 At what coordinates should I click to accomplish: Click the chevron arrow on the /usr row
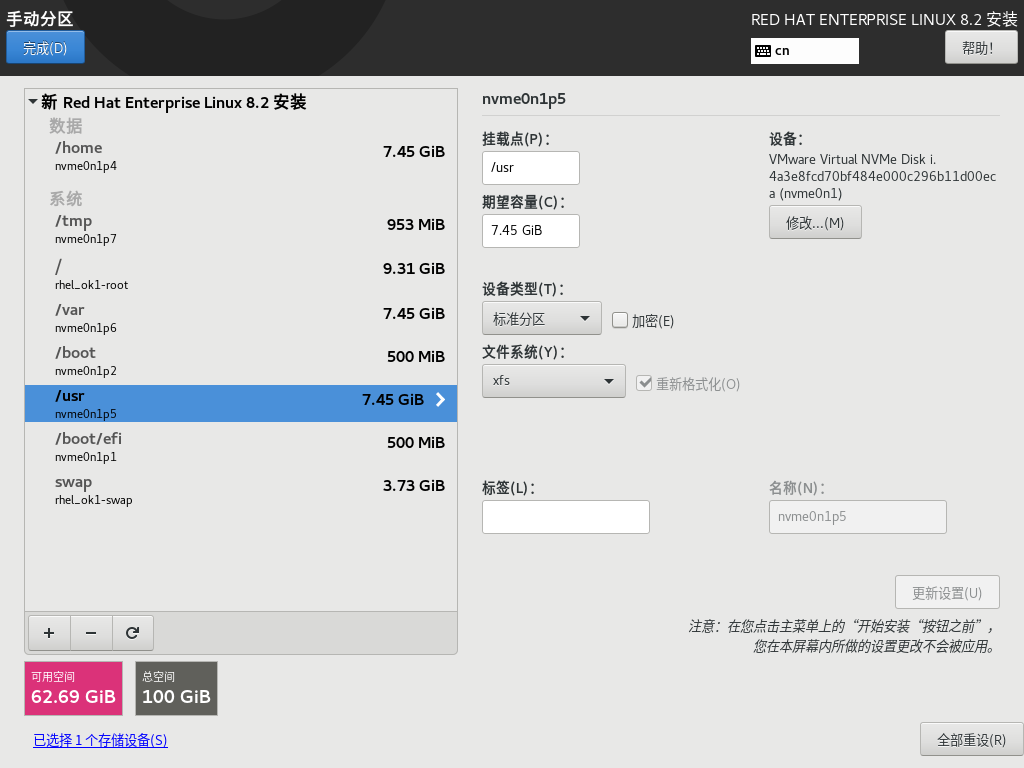[440, 400]
